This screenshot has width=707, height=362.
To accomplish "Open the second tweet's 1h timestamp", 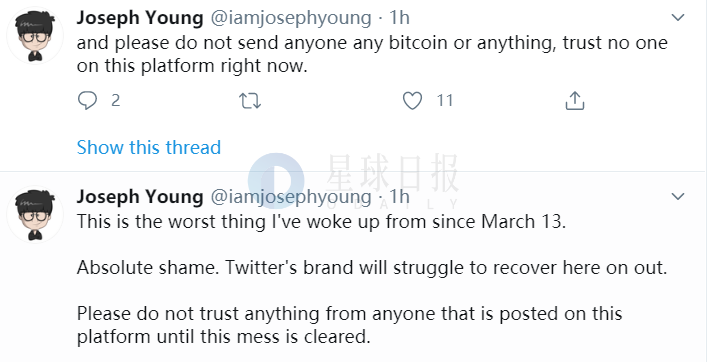I will pyautogui.click(x=399, y=197).
